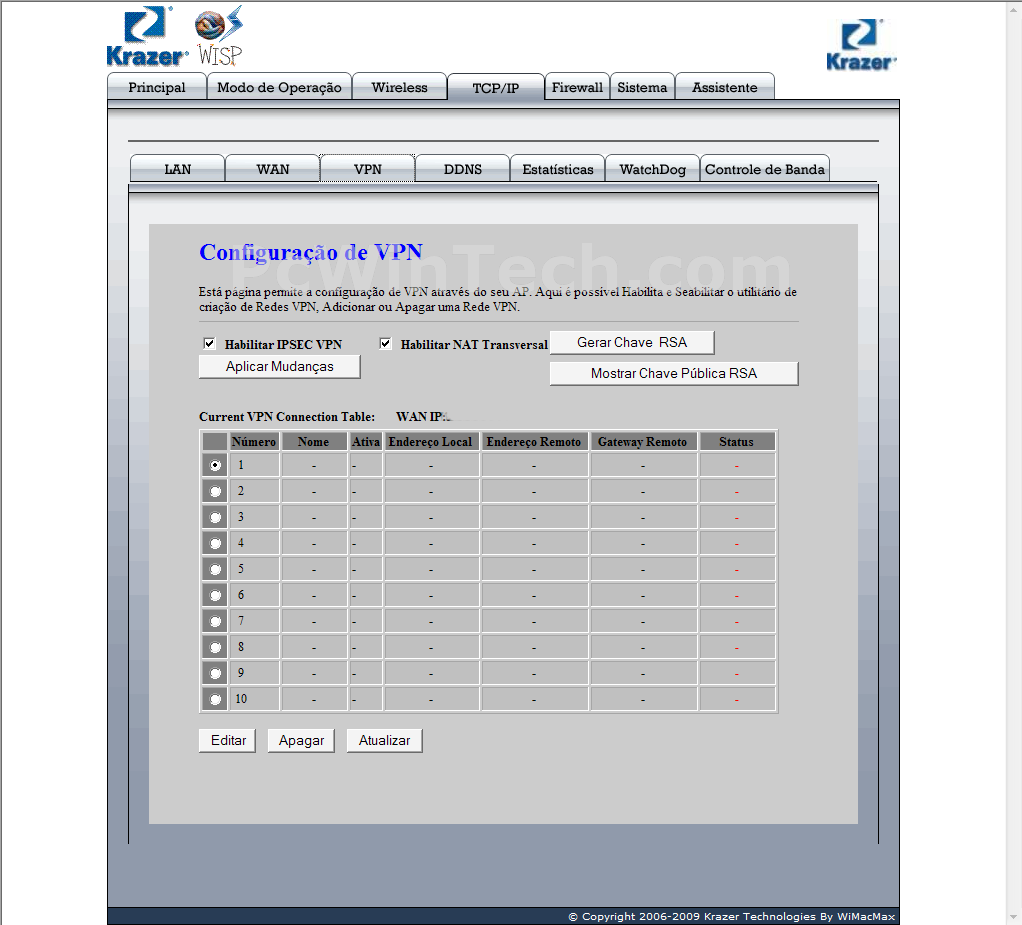Click the Krazer logo at top right
Image resolution: width=1022 pixels, height=925 pixels.
(x=861, y=44)
